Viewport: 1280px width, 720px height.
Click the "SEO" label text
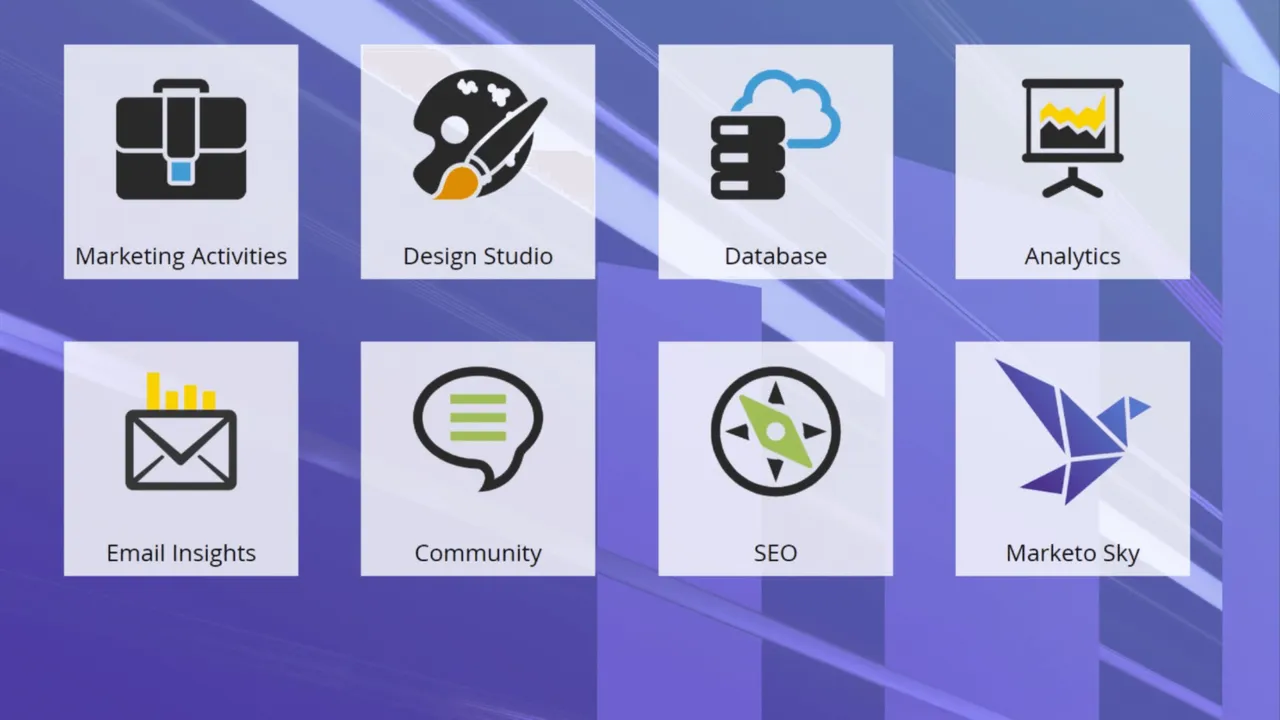[775, 553]
